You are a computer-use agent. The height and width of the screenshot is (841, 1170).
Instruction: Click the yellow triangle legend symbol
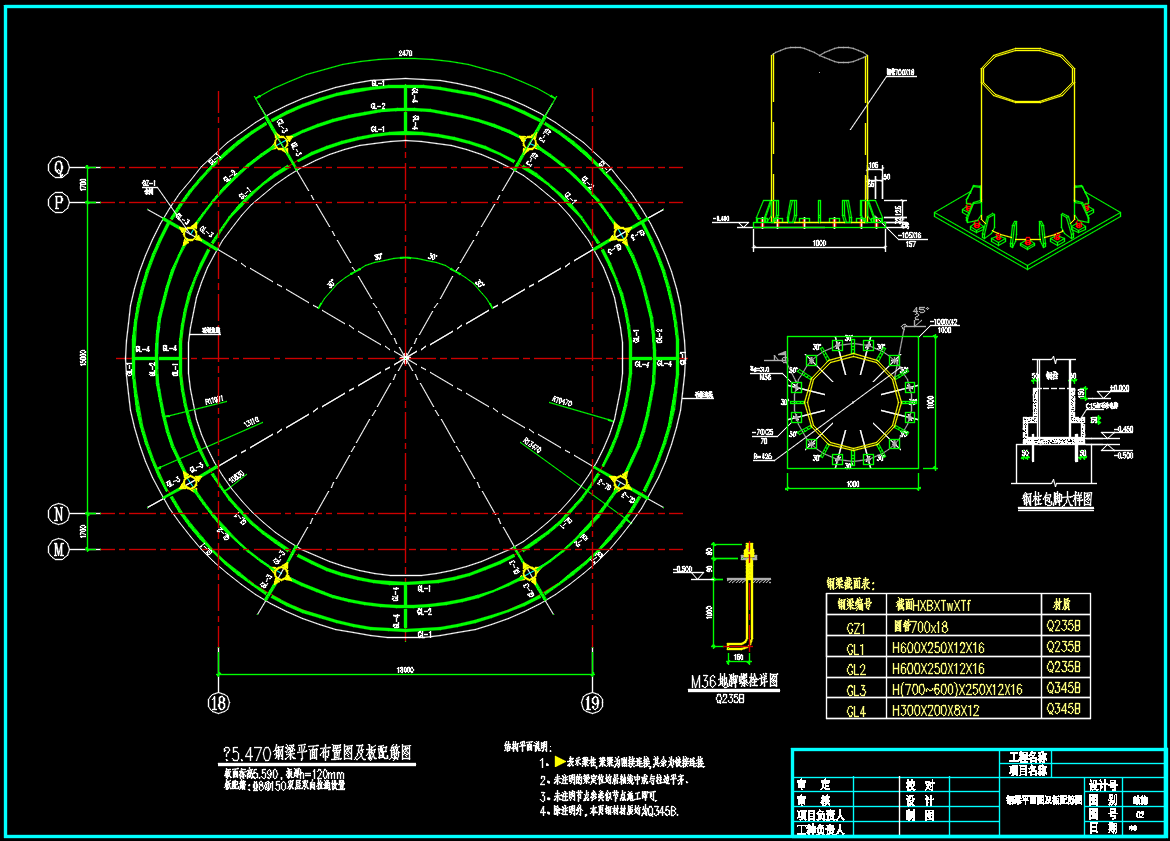[560, 762]
